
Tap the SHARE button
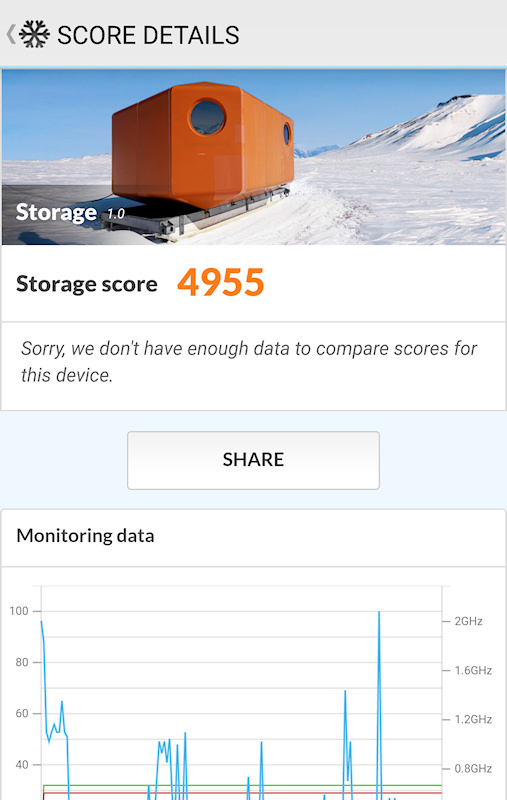[253, 460]
